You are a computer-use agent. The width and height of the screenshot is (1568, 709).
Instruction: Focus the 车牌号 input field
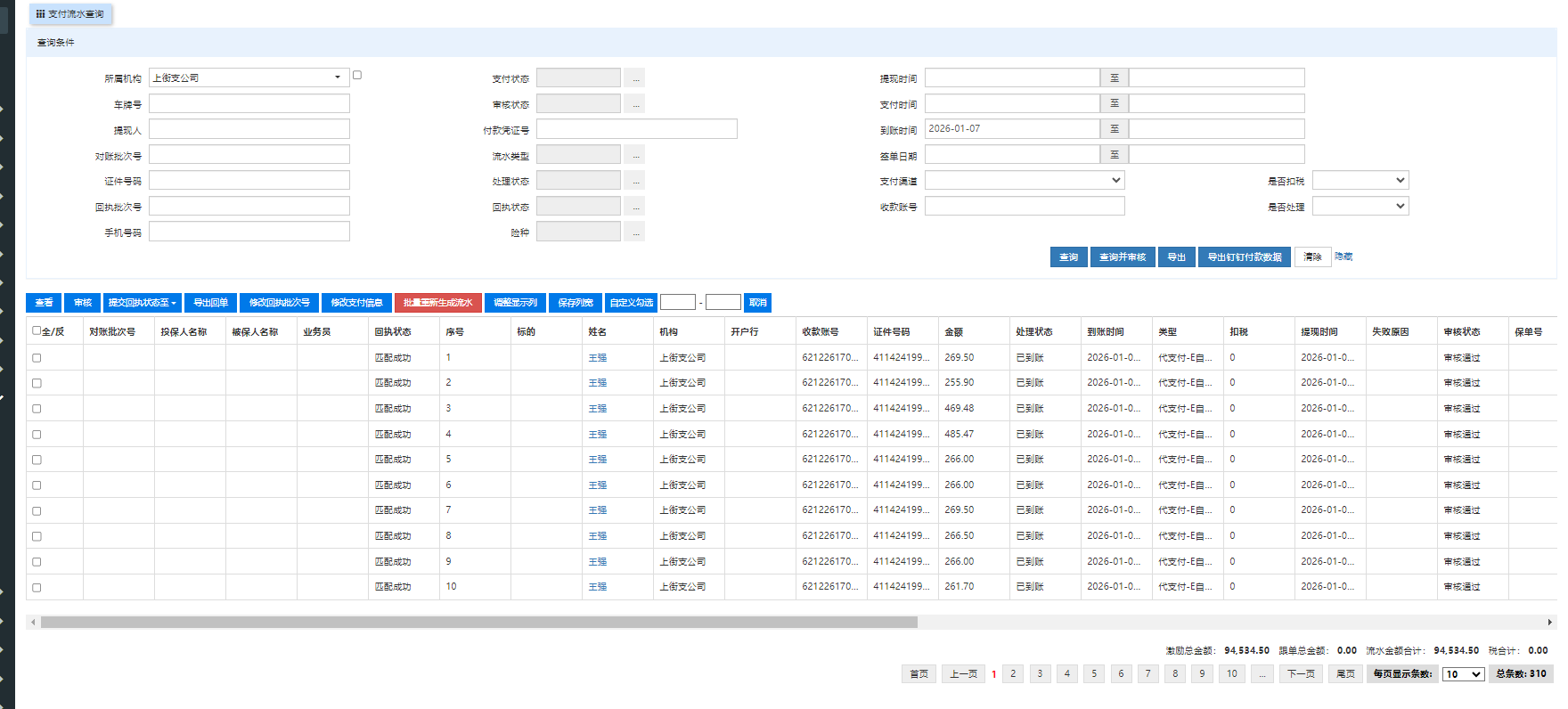coord(249,104)
